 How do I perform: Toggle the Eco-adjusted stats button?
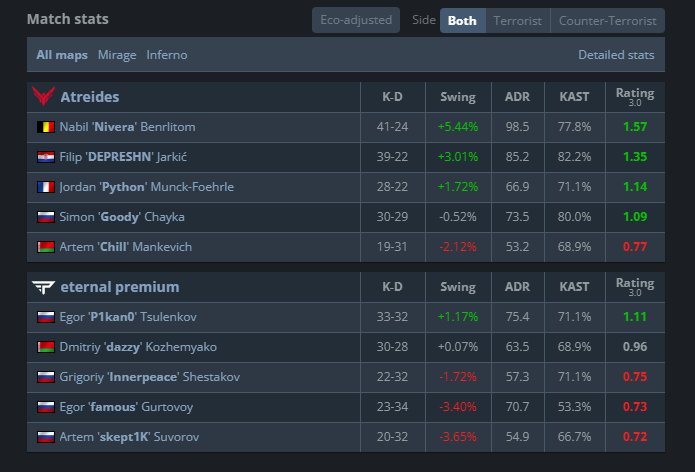[356, 20]
